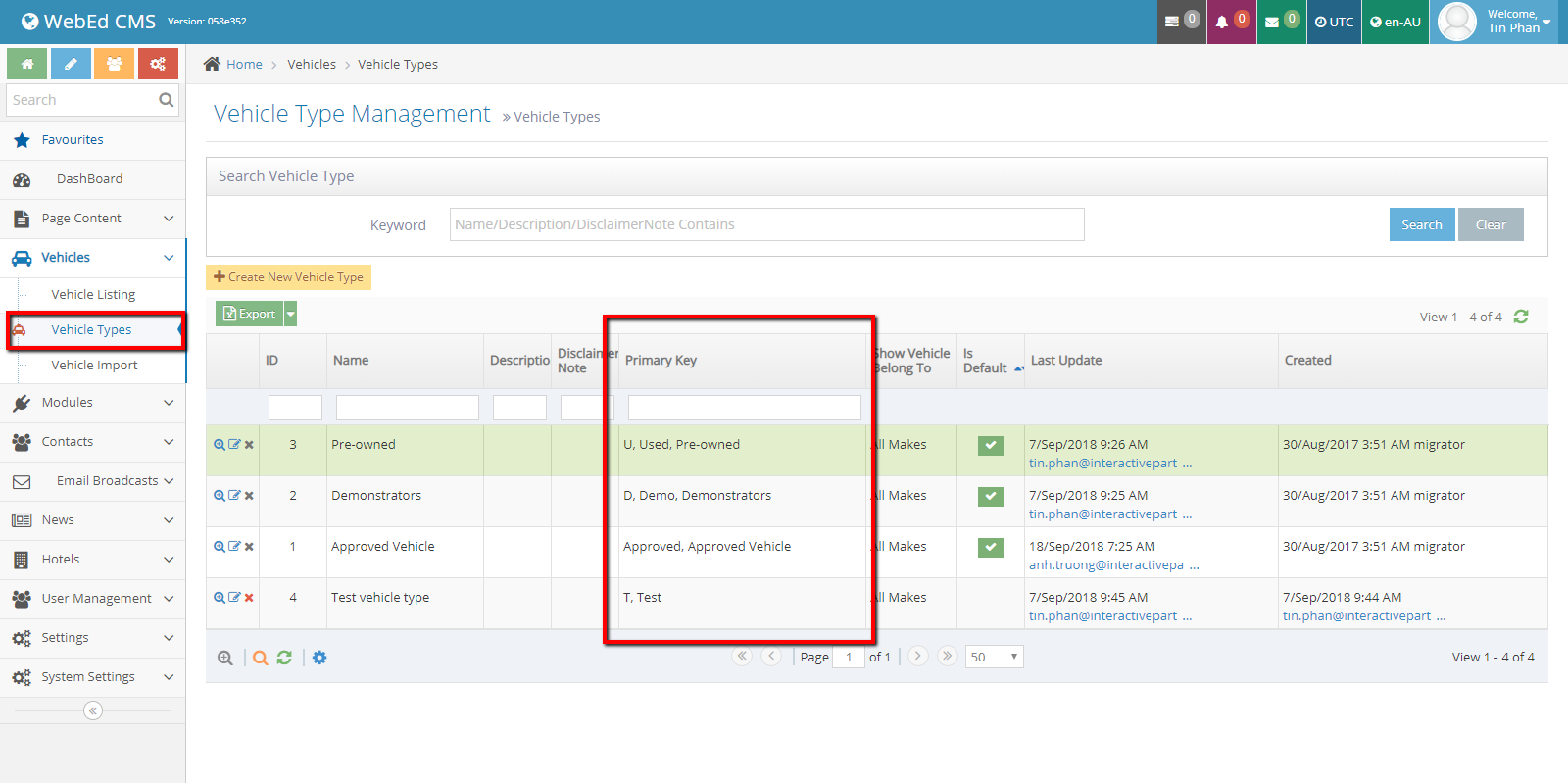Toggle Is Default checkbox for Approved Vehicle
Image resolution: width=1568 pixels, height=783 pixels.
click(991, 548)
